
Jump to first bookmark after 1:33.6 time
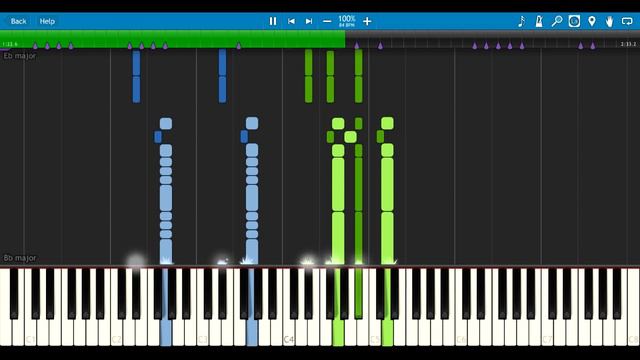coord(36,46)
